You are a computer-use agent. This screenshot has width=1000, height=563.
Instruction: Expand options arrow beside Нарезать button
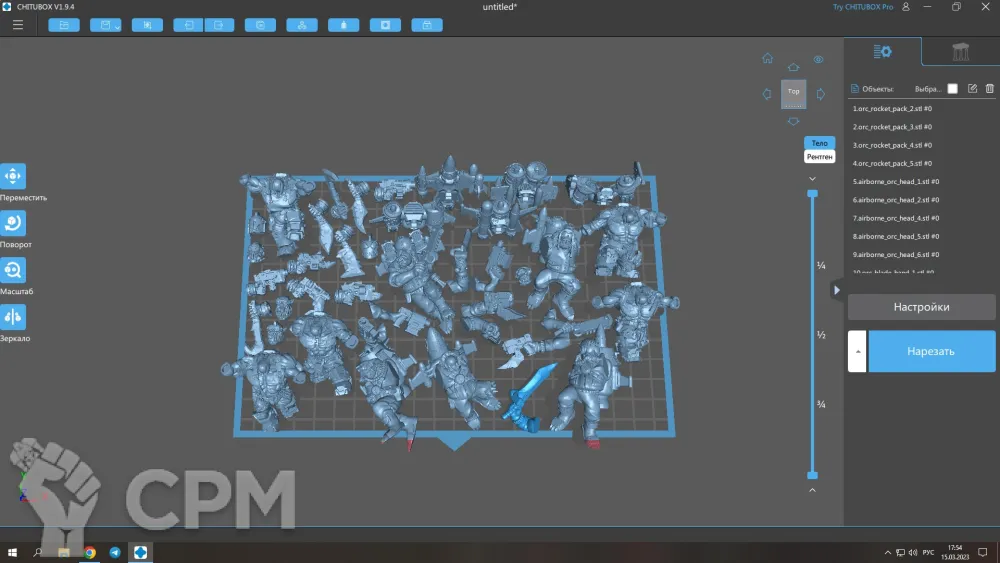click(857, 351)
